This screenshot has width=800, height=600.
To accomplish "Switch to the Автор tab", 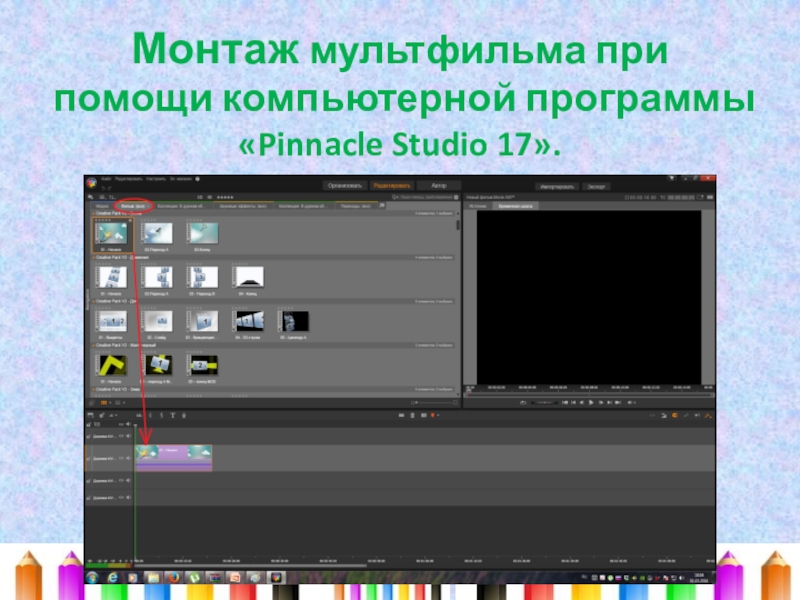I will [439, 186].
